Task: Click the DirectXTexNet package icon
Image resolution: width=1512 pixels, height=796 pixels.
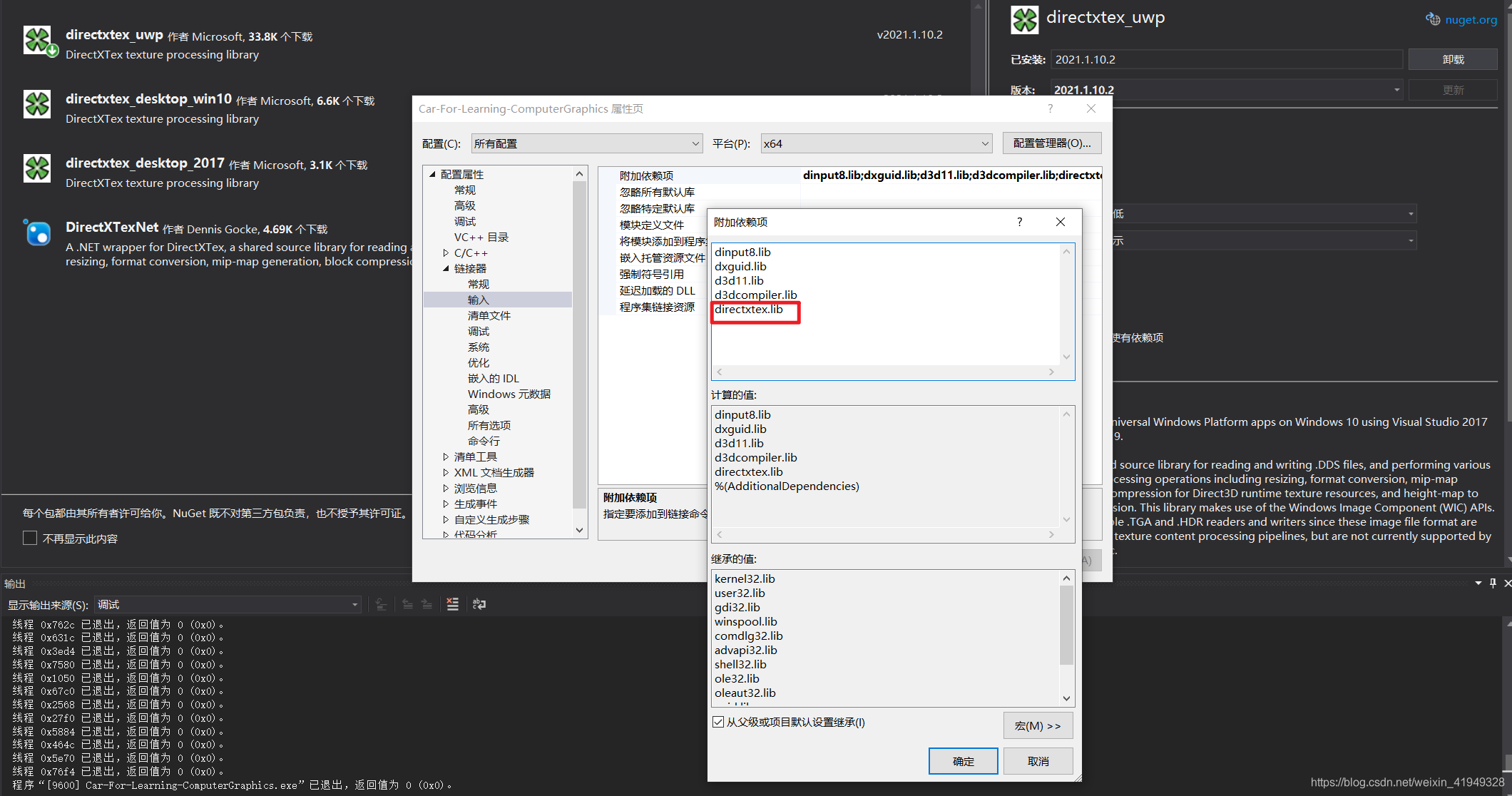Action: click(x=37, y=233)
